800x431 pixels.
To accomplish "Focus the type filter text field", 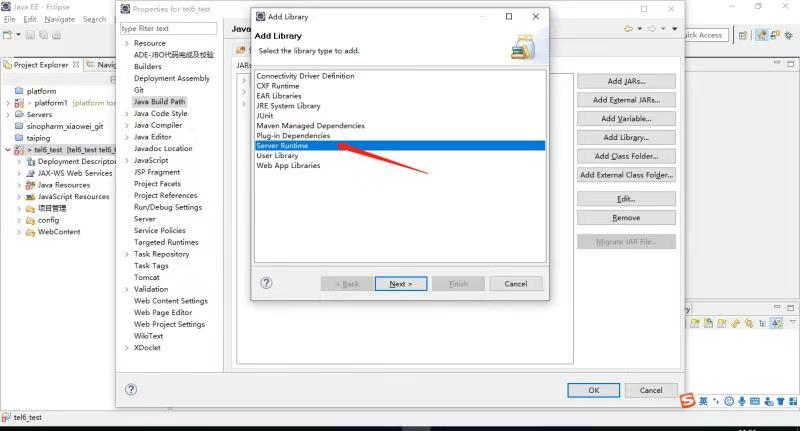I will point(168,29).
